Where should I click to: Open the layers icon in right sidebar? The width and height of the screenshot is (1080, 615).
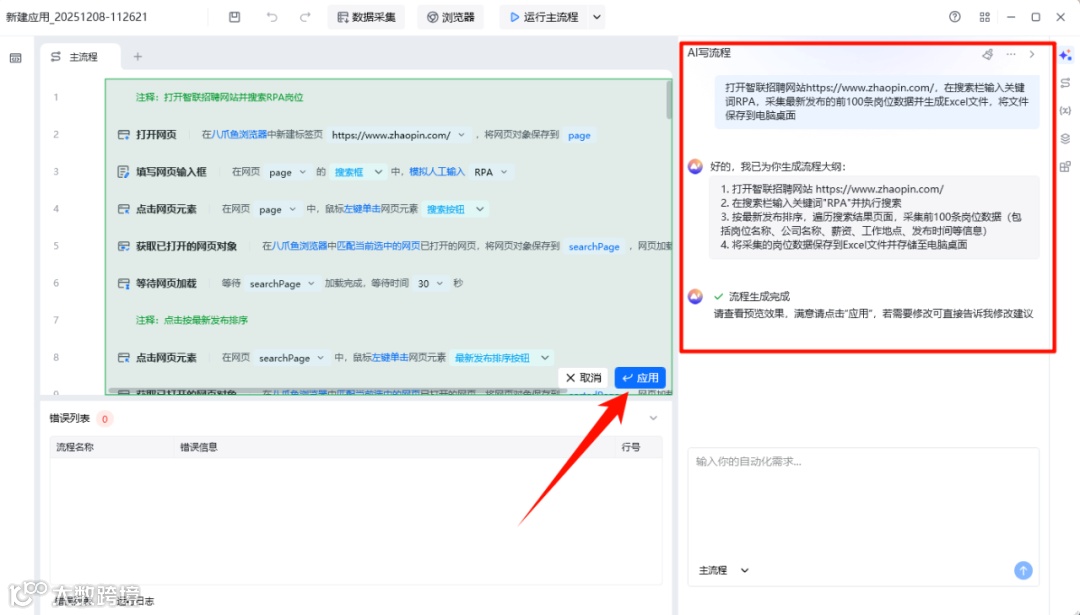click(x=1066, y=138)
